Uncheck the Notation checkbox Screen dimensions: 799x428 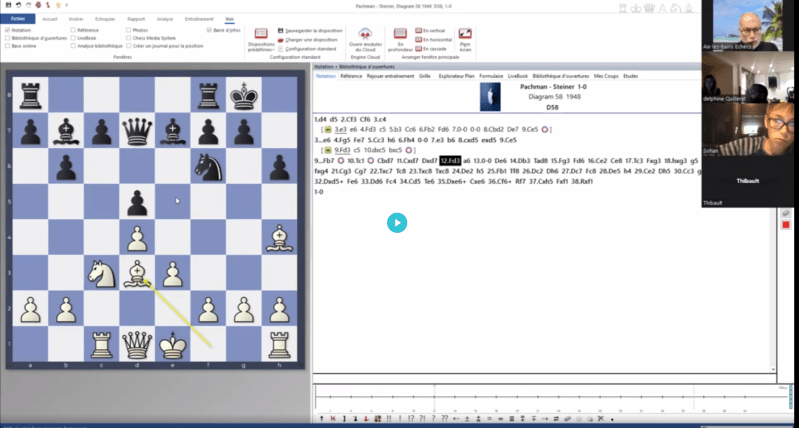coord(8,31)
